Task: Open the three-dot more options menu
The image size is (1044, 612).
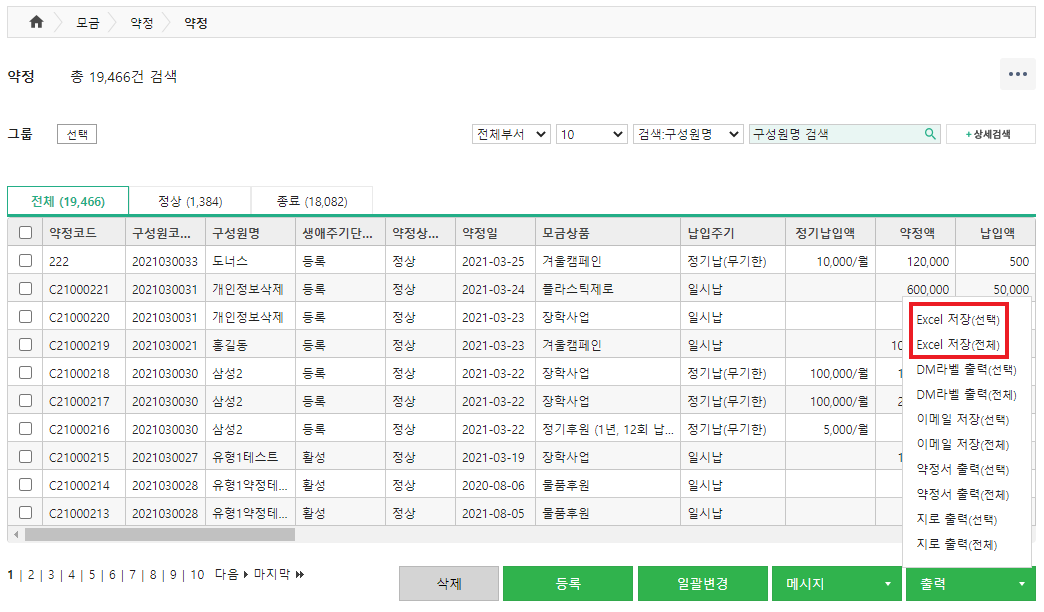Action: tap(1018, 74)
